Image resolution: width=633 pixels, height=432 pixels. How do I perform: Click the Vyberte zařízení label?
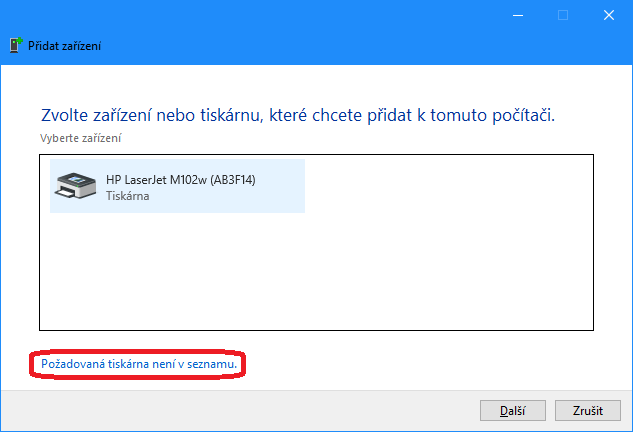click(x=81, y=138)
